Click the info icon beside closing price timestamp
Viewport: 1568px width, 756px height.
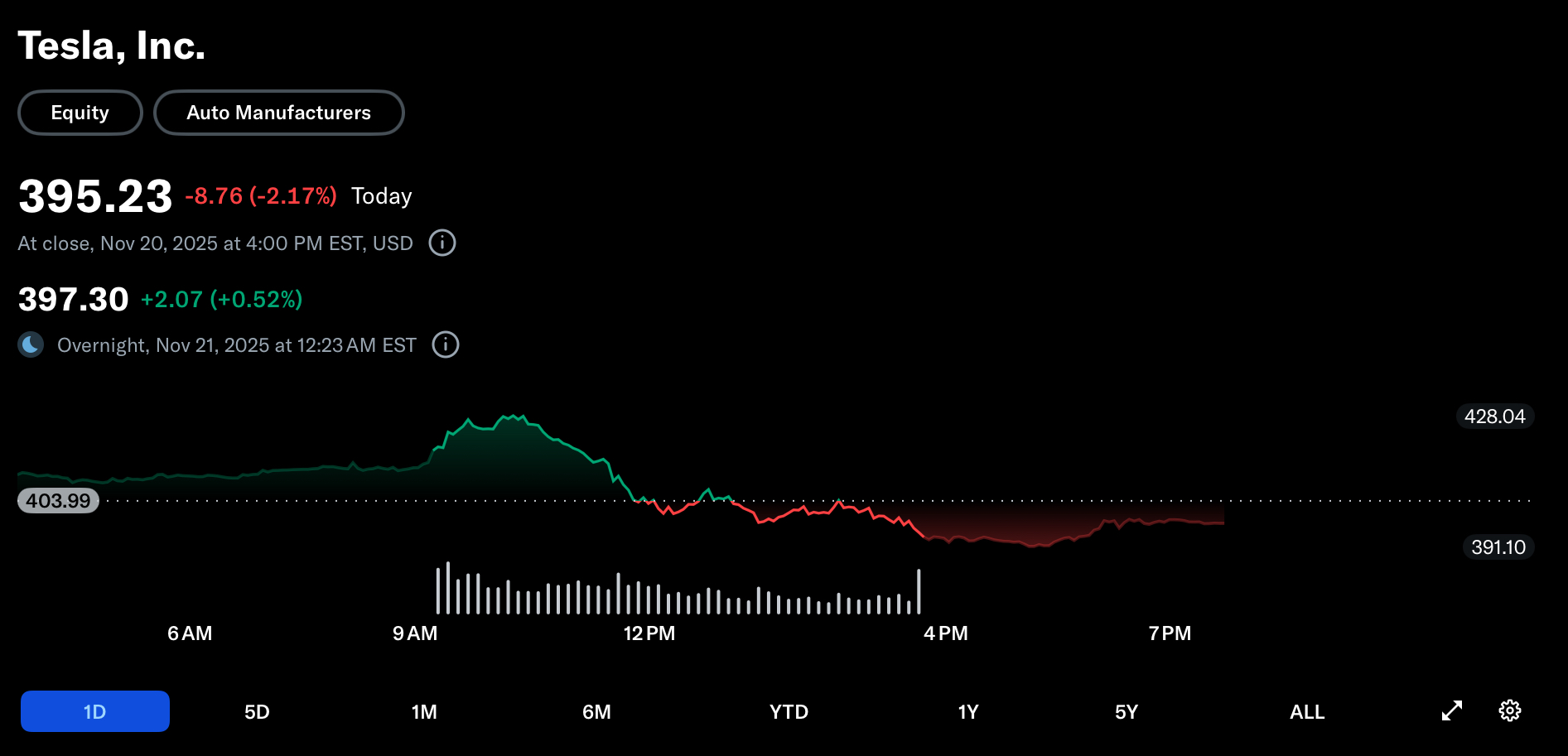coord(442,243)
